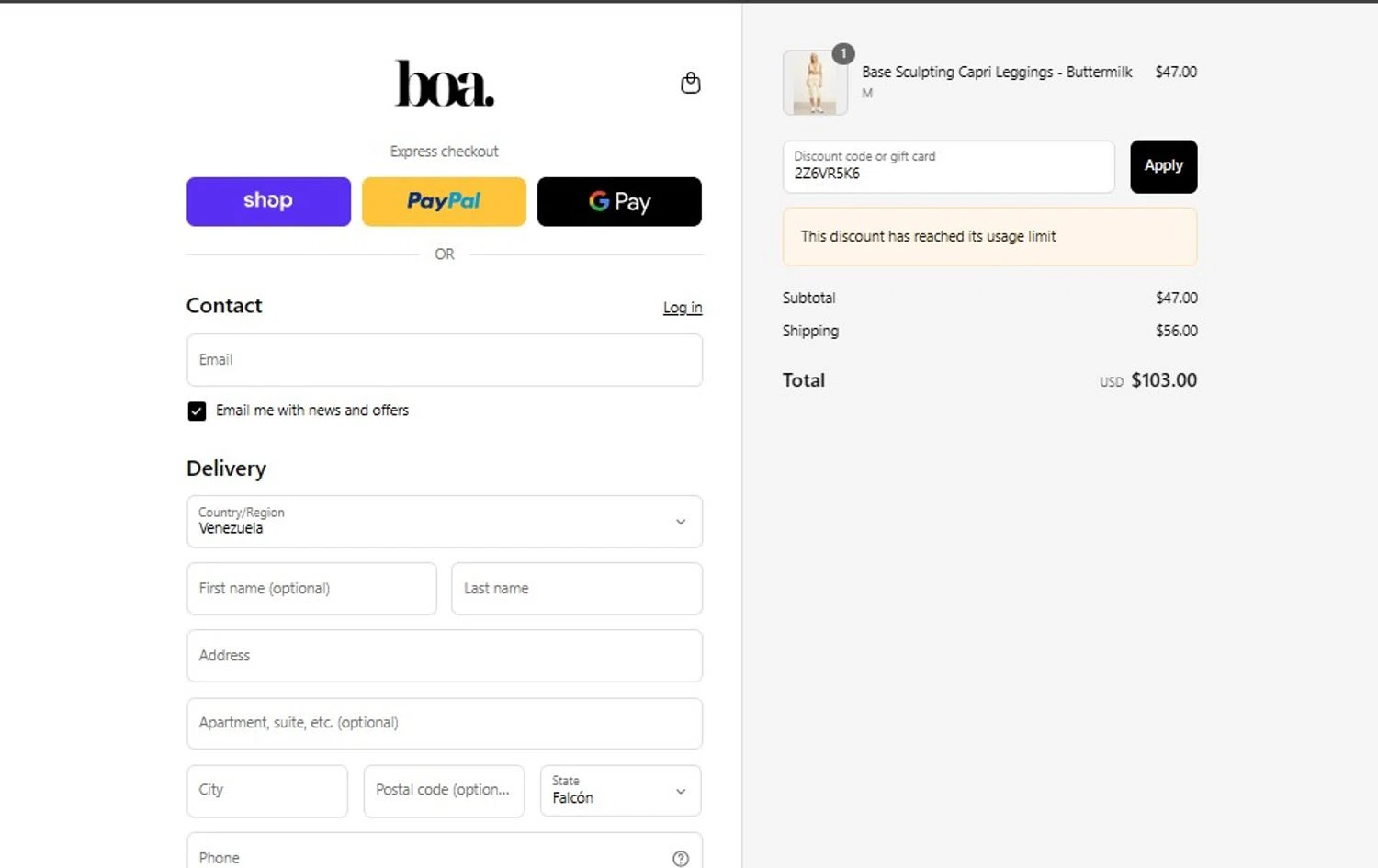Click the product title Base Sculpting Capri Leggings
The image size is (1378, 868).
[x=997, y=72]
